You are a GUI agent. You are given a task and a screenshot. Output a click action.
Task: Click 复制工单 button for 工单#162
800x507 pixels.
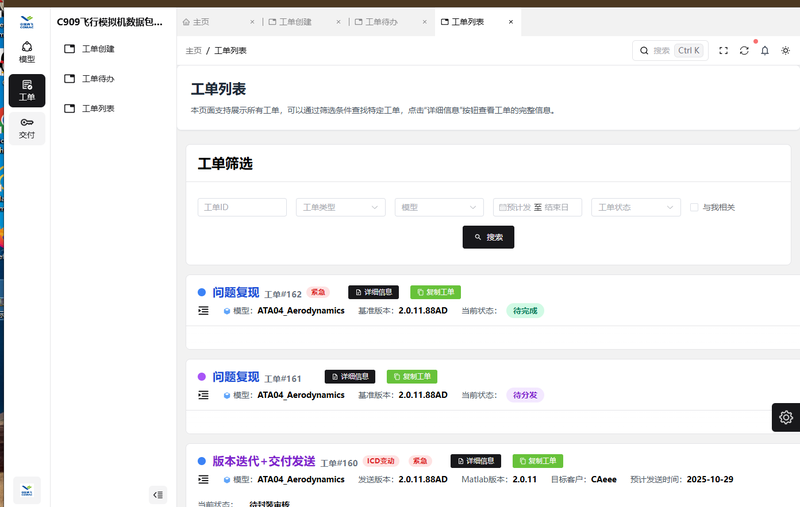pyautogui.click(x=435, y=292)
